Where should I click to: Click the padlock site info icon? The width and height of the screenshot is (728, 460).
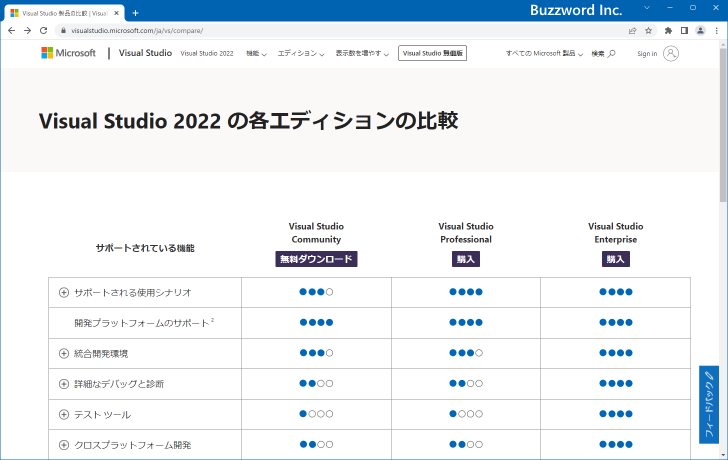pyautogui.click(x=64, y=31)
